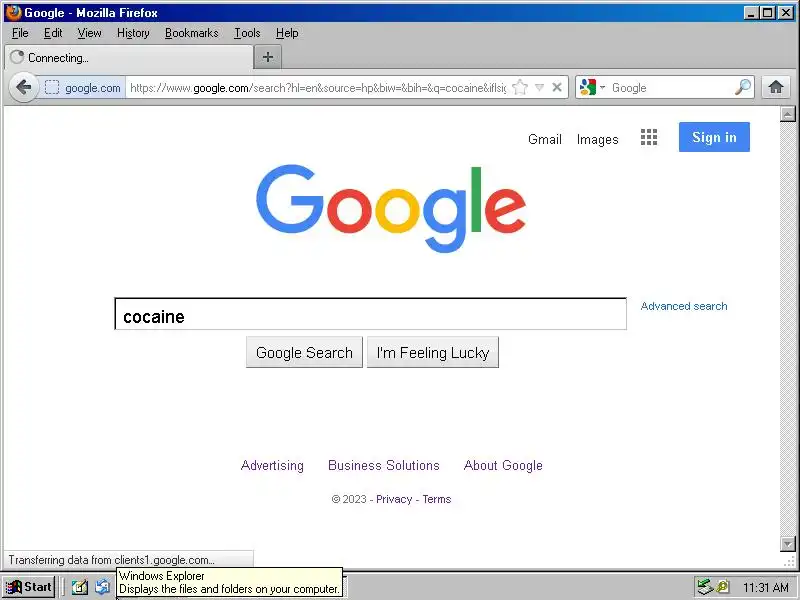This screenshot has width=800, height=600.
Task: Open the Gmail link
Action: click(x=544, y=139)
